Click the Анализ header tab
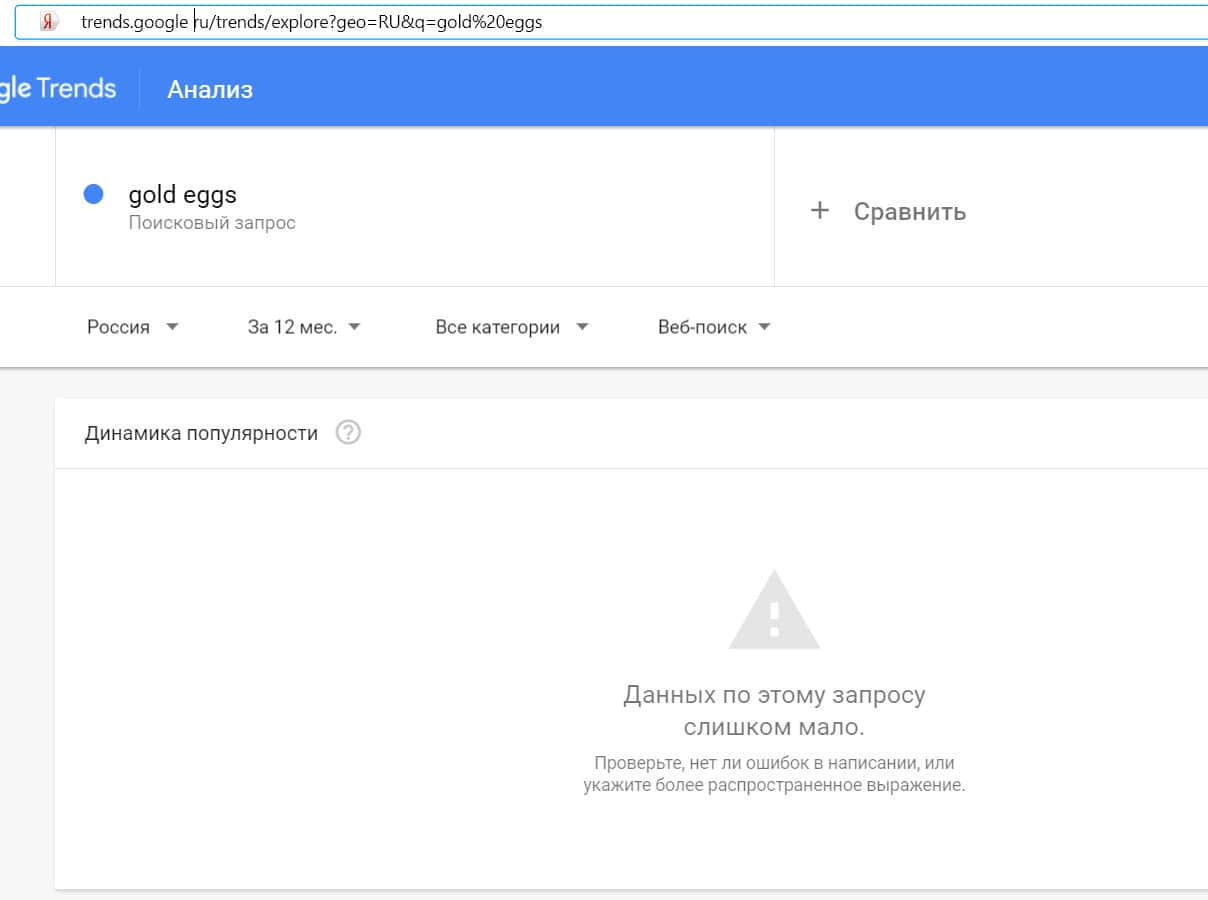Screen dimensions: 1208x900 (x=210, y=89)
